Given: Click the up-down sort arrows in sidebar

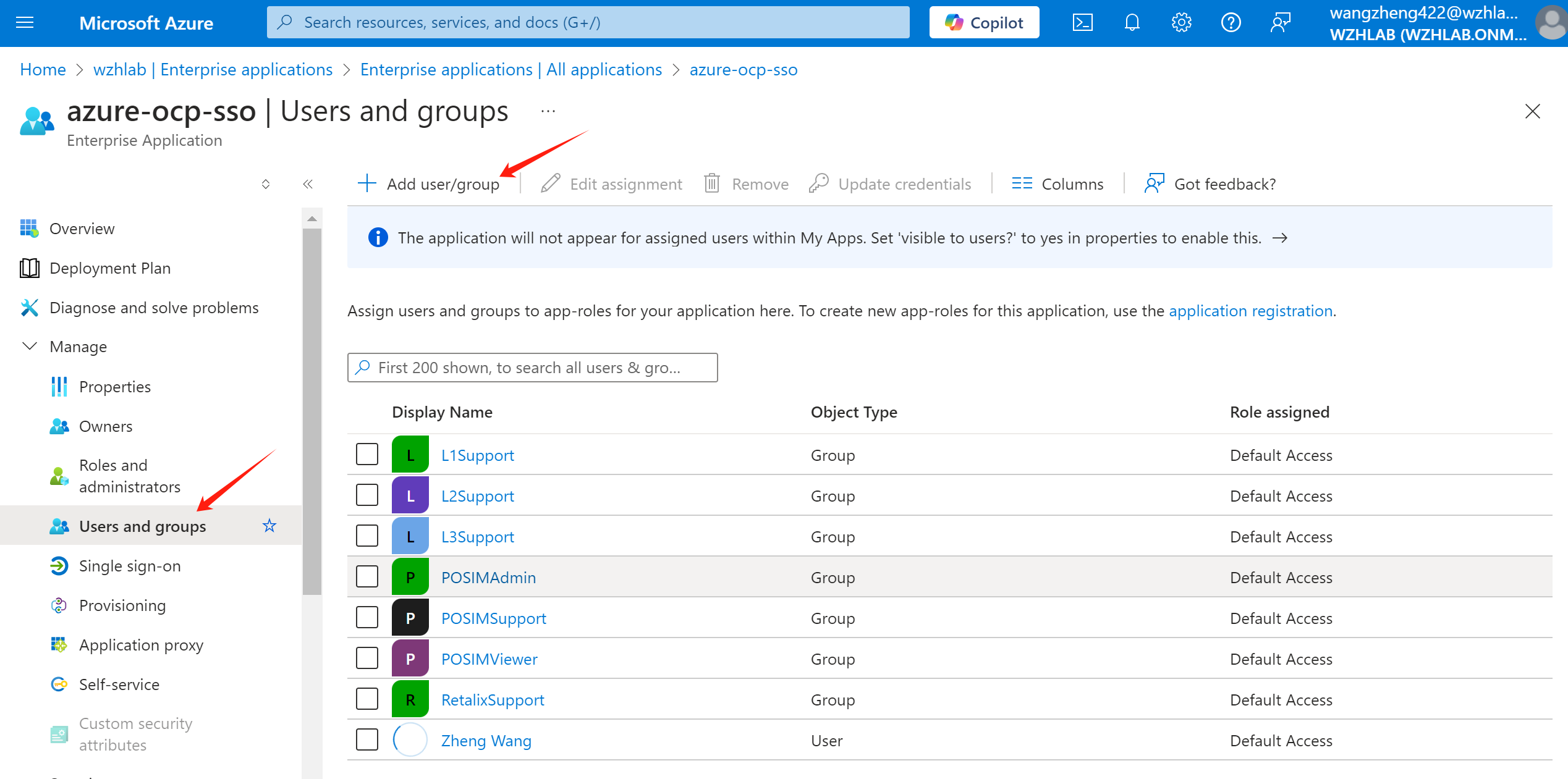Looking at the screenshot, I should 266,184.
